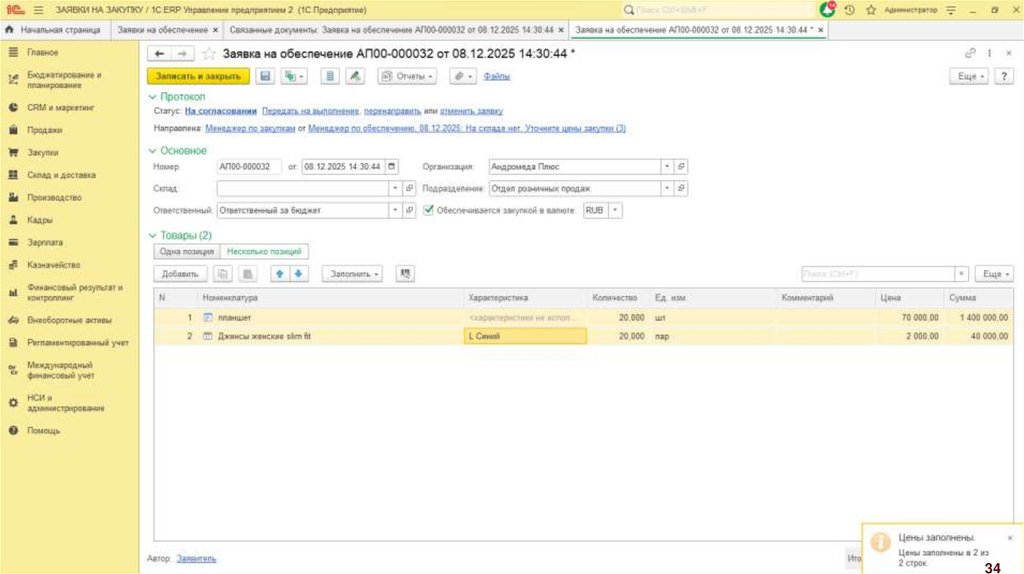
Task: Open the three-dots form menu icon
Action: coord(989,54)
